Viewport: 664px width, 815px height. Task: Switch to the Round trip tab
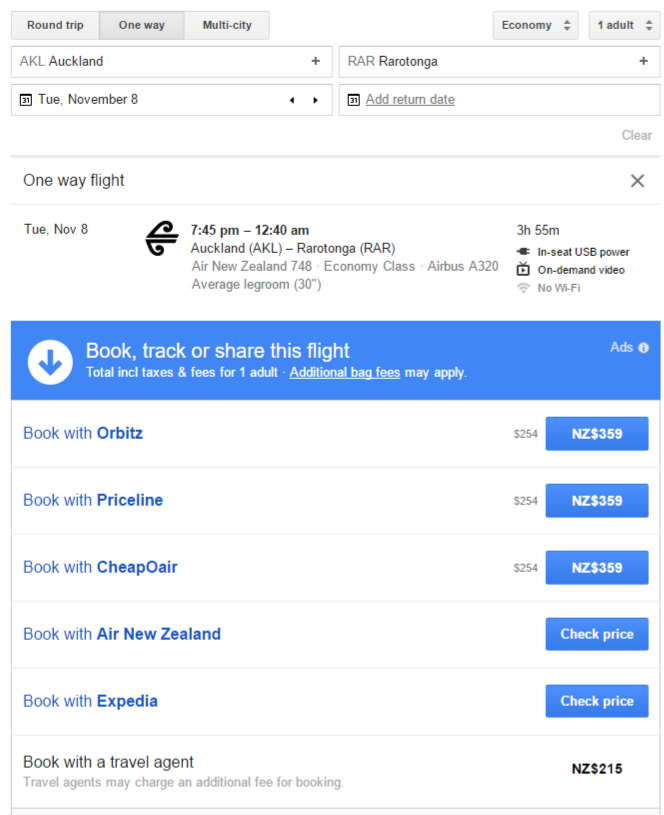click(x=55, y=25)
